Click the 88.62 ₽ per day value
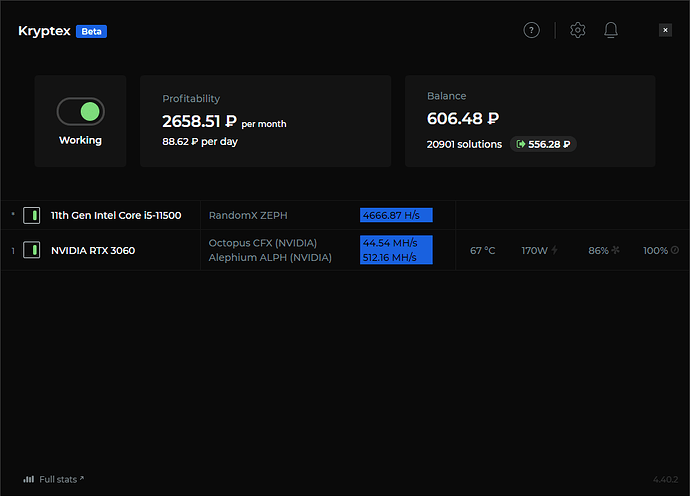The width and height of the screenshot is (690, 496). pos(200,142)
